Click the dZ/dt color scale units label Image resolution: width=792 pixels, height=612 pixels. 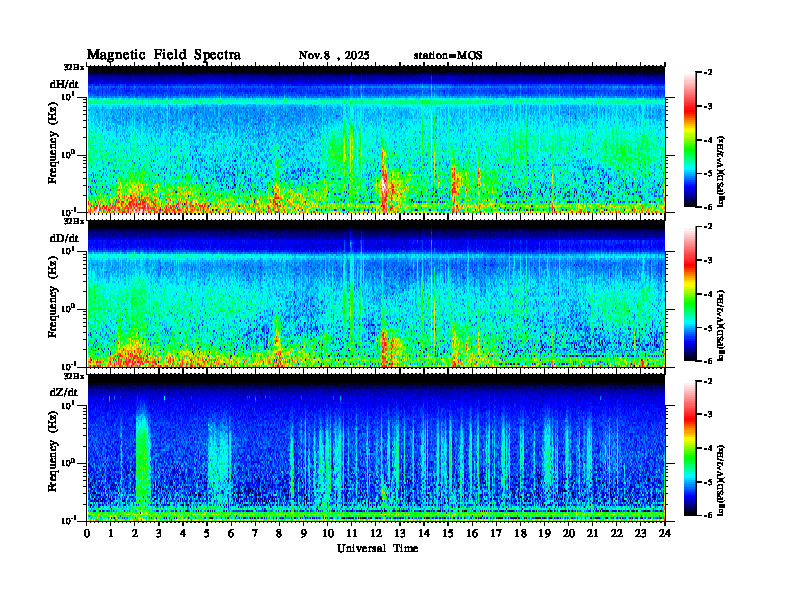tap(722, 479)
